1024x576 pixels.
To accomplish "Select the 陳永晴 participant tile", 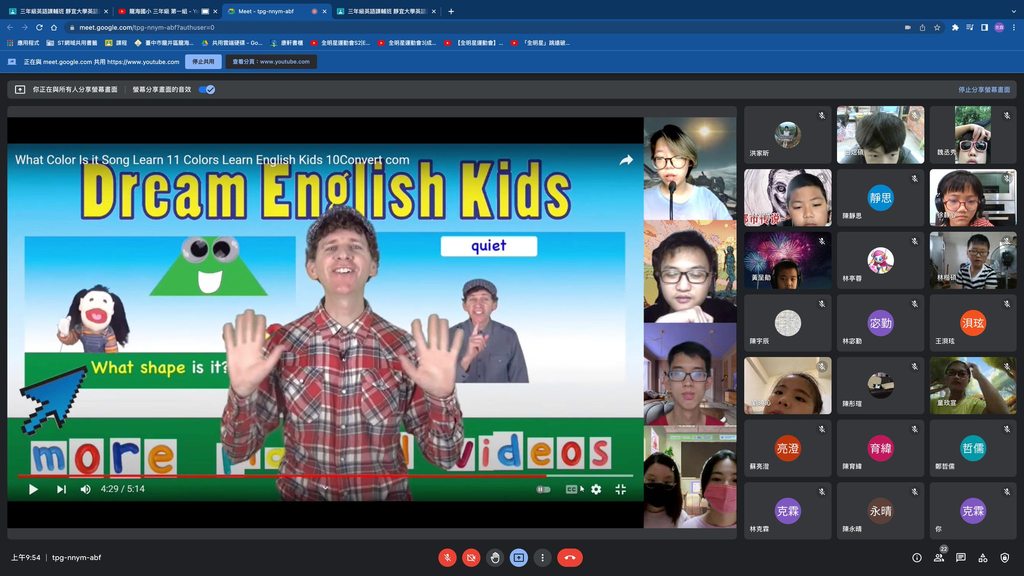I will (880, 511).
